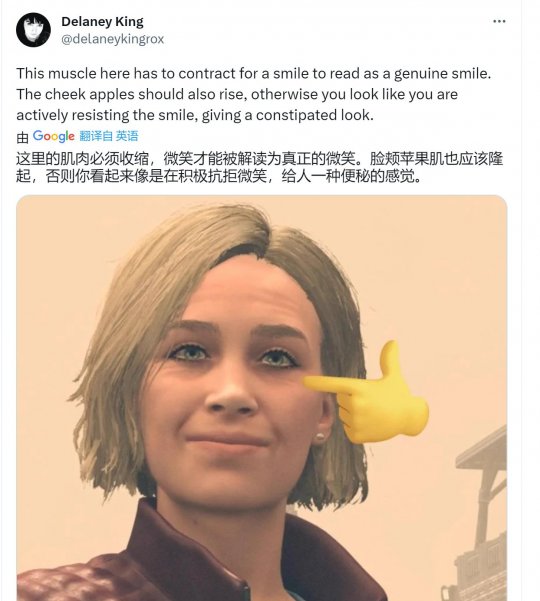The image size is (540, 601).
Task: Open the attached character image
Action: [x=262, y=398]
